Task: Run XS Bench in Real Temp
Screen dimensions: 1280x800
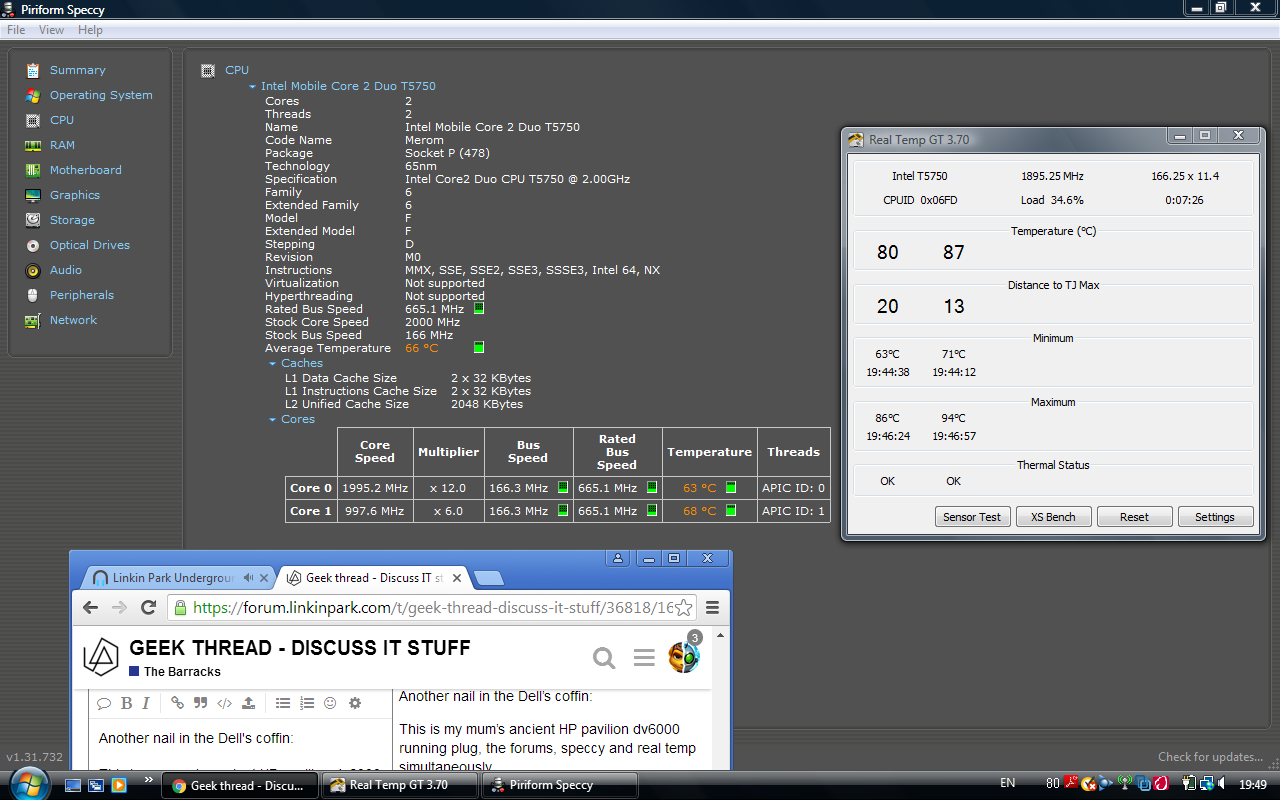Action: (1053, 517)
